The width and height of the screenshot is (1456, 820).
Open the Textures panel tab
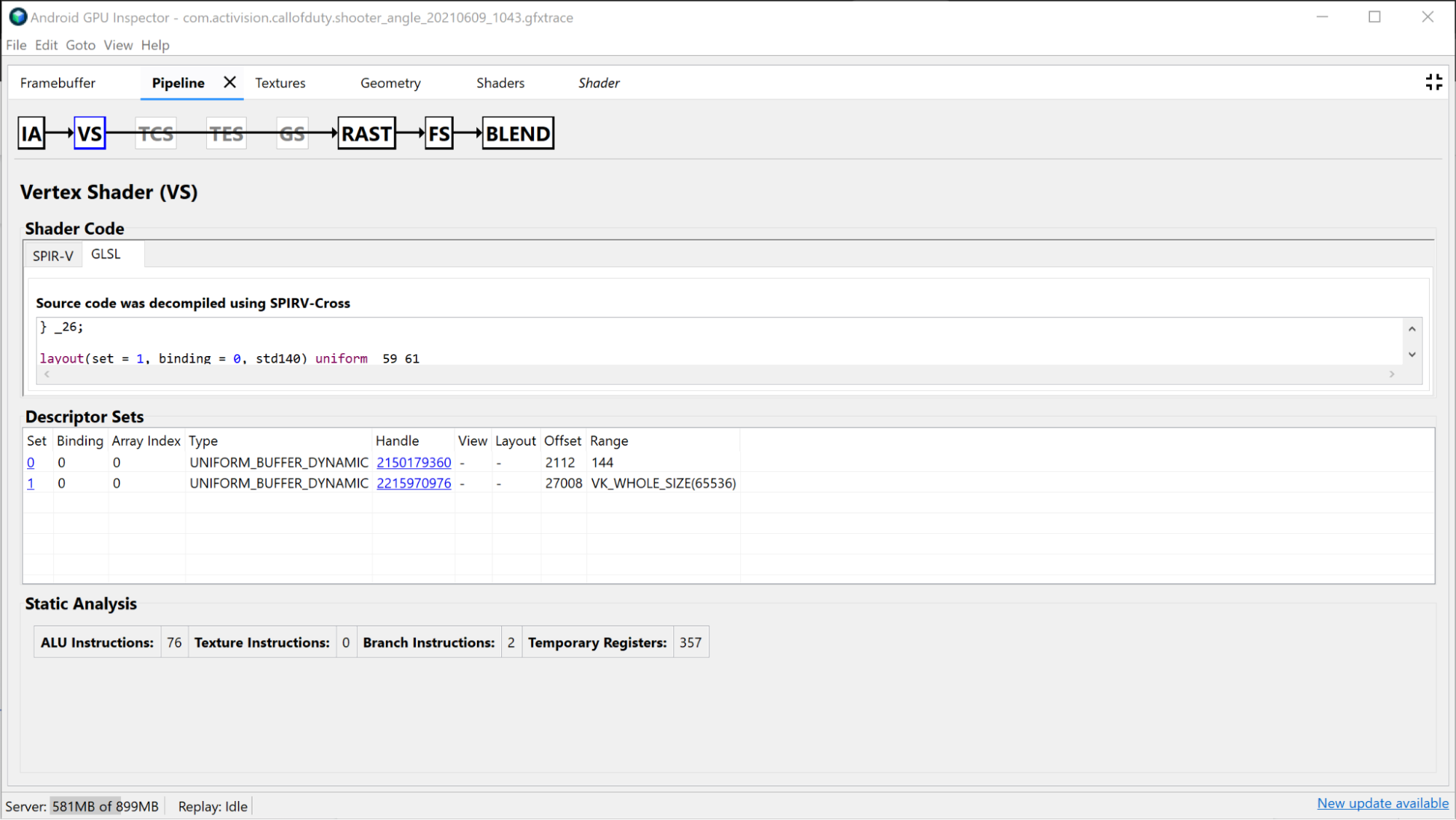[279, 82]
